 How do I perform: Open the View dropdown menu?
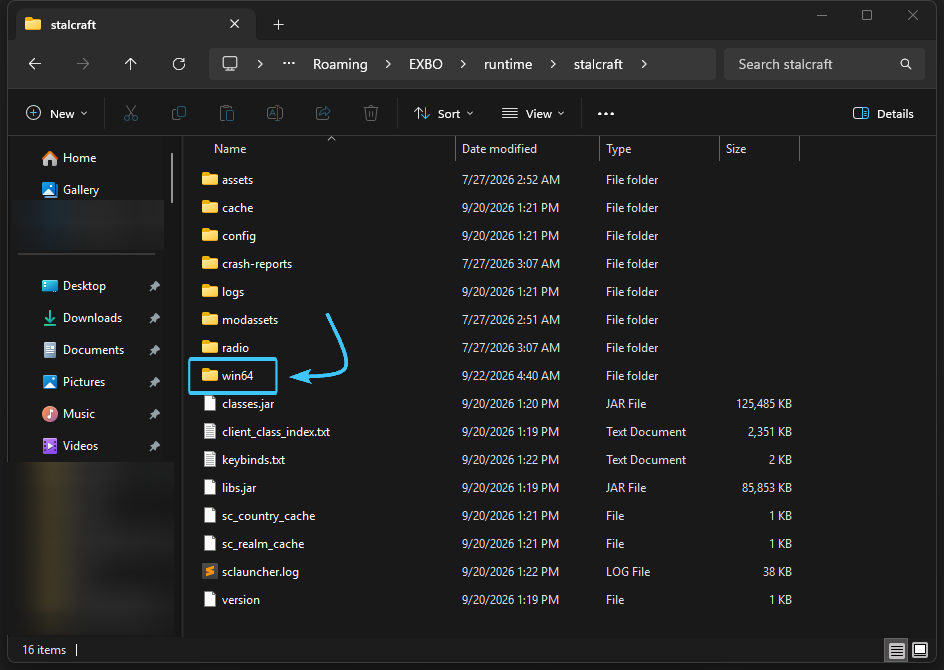click(x=533, y=114)
